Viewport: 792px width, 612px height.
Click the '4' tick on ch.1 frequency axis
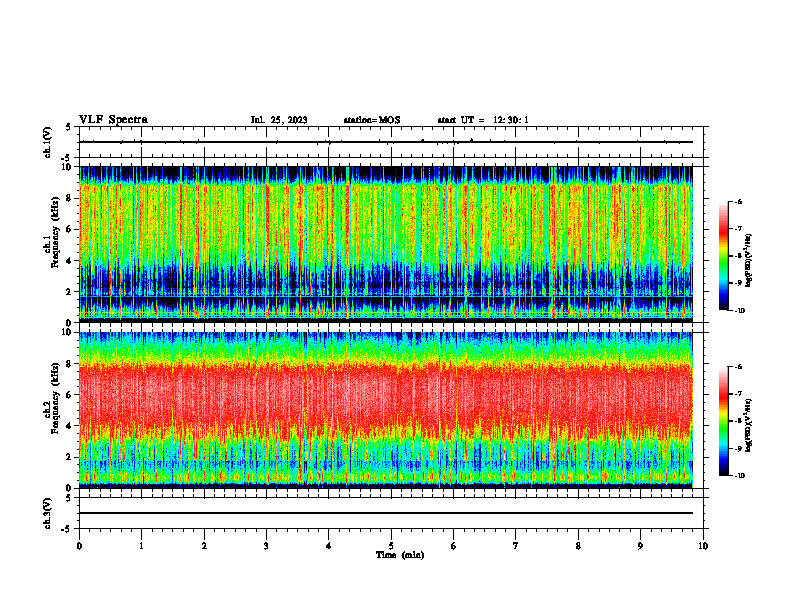[x=70, y=261]
